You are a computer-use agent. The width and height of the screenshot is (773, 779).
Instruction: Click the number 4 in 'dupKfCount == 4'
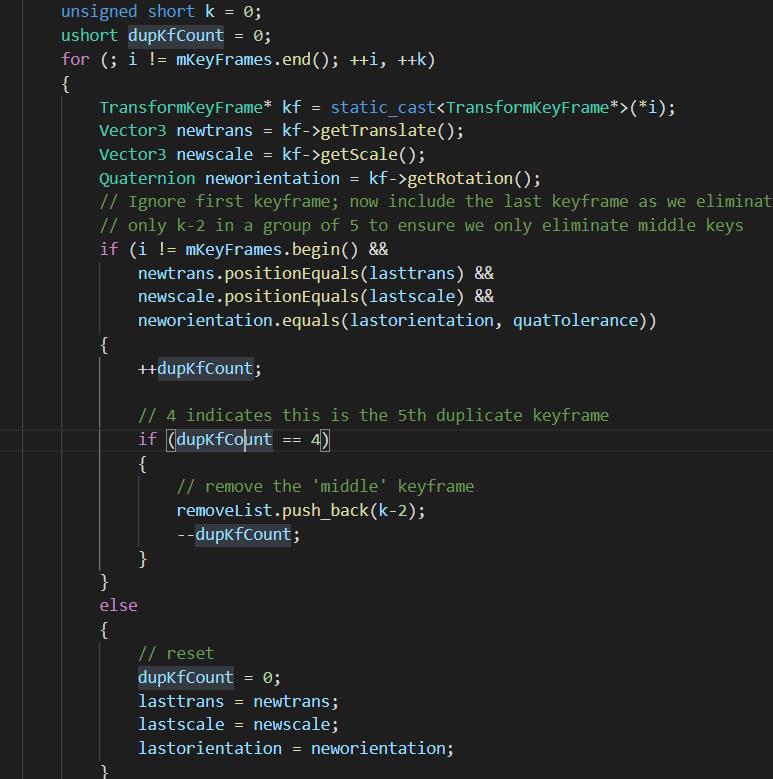315,440
